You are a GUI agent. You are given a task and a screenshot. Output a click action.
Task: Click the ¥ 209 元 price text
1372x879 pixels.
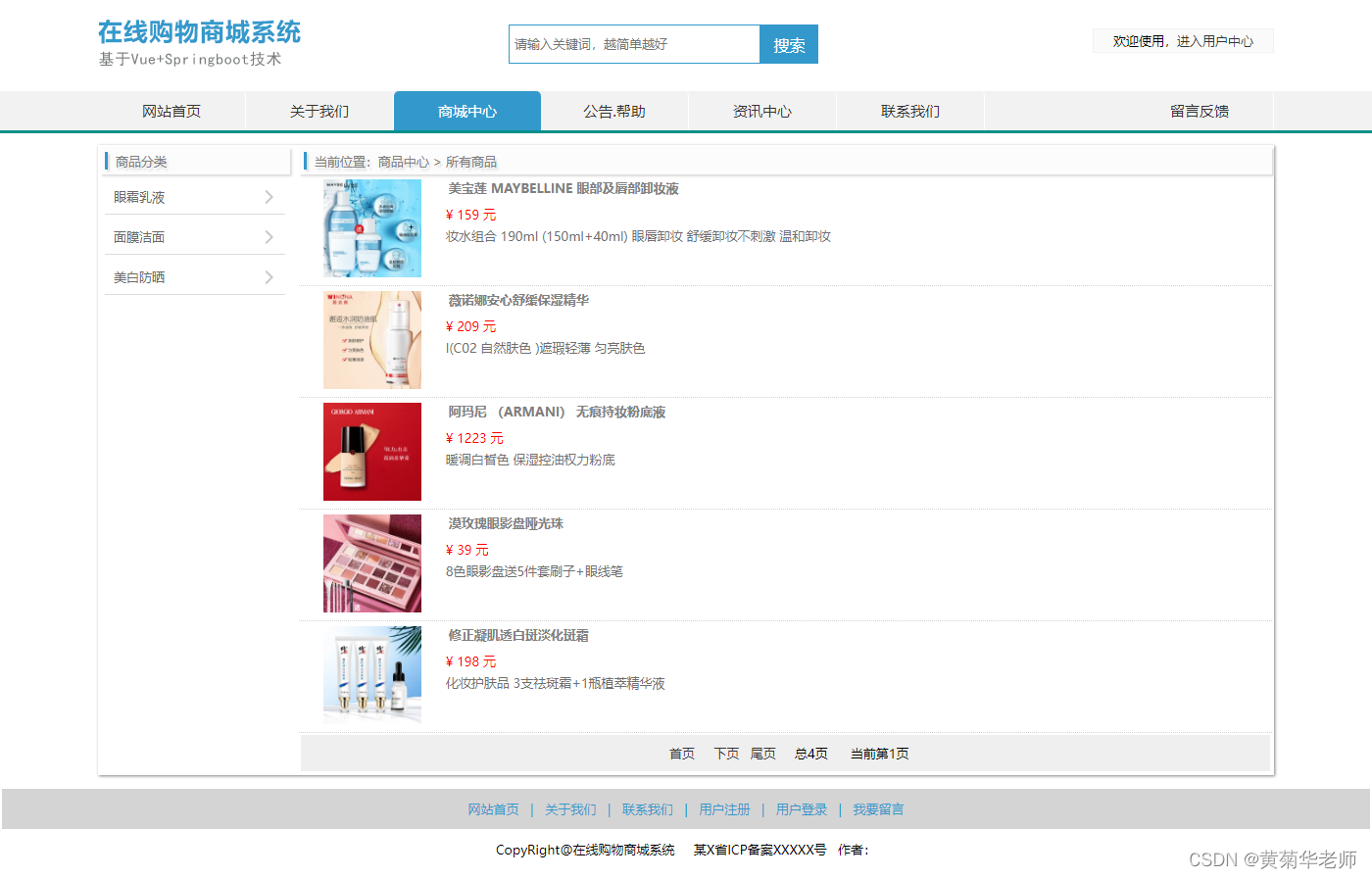pyautogui.click(x=471, y=326)
